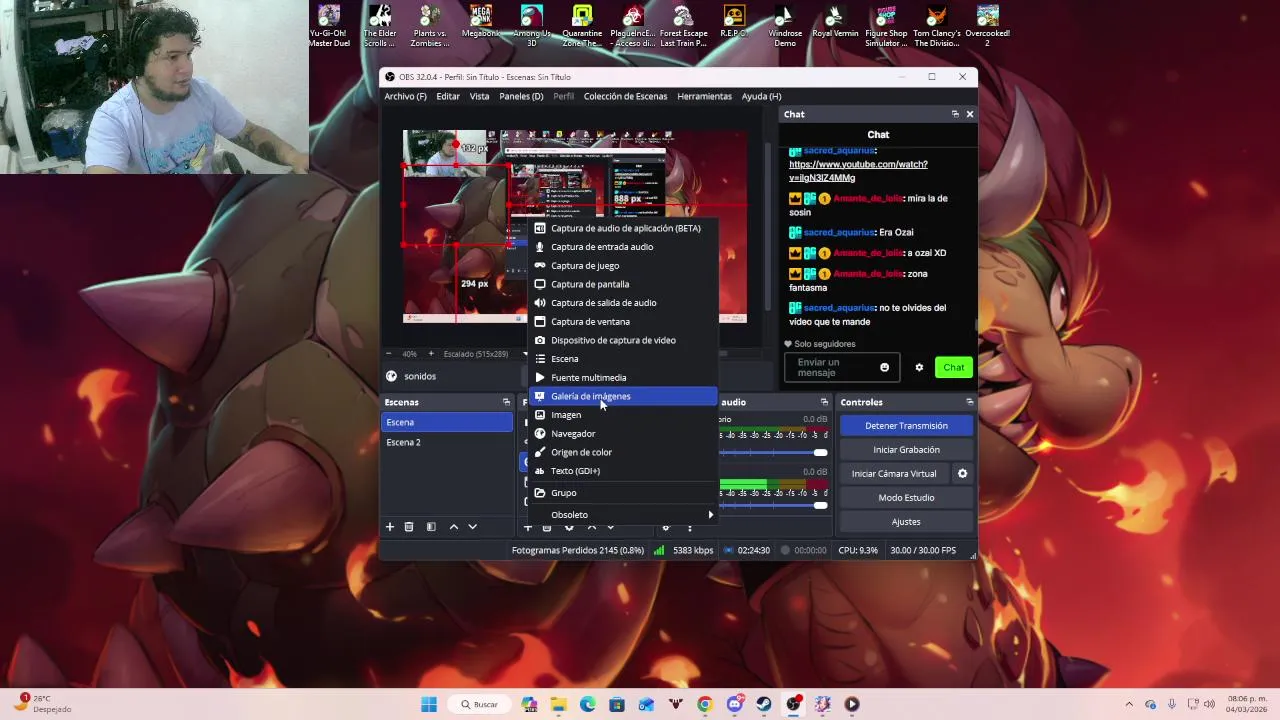The width and height of the screenshot is (1280, 720).
Task: Enable Modo Estudio
Action: pos(906,498)
